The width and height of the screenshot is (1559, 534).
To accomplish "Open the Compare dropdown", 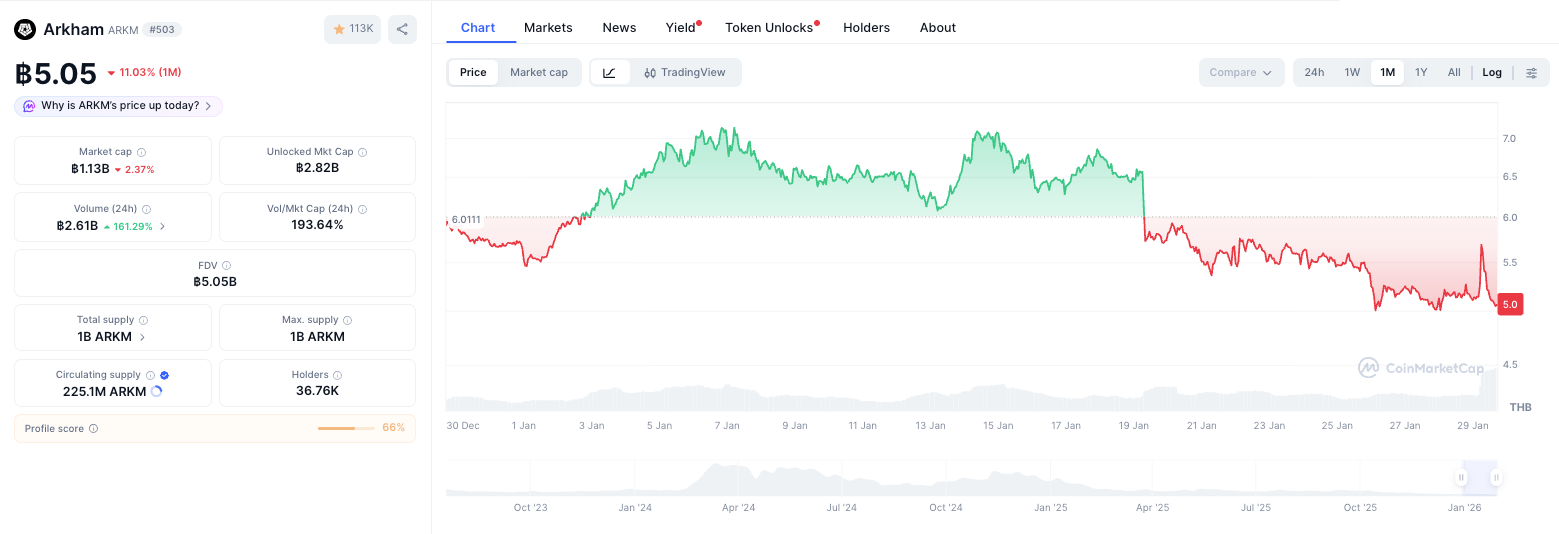I will pyautogui.click(x=1241, y=72).
